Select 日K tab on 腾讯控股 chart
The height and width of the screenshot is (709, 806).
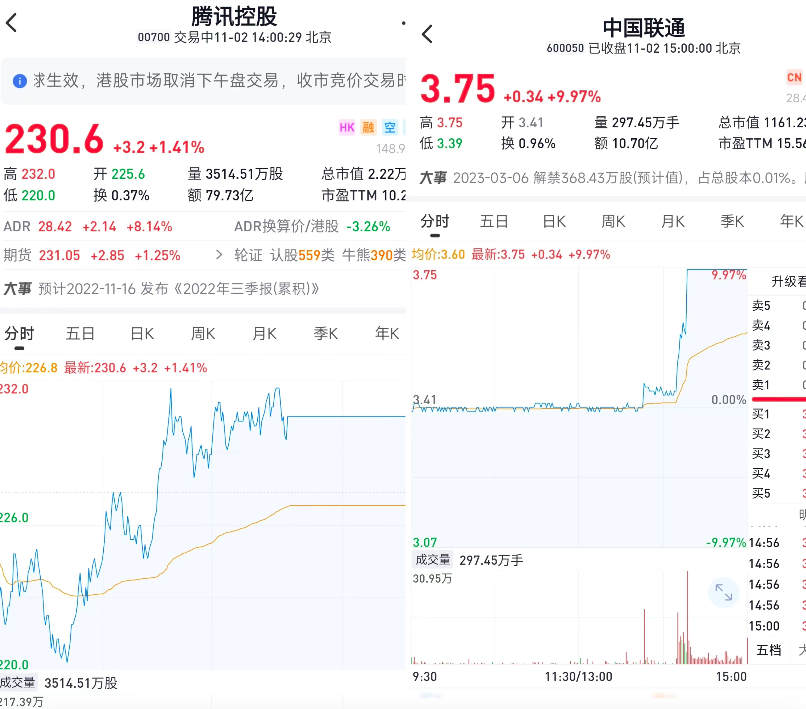142,334
